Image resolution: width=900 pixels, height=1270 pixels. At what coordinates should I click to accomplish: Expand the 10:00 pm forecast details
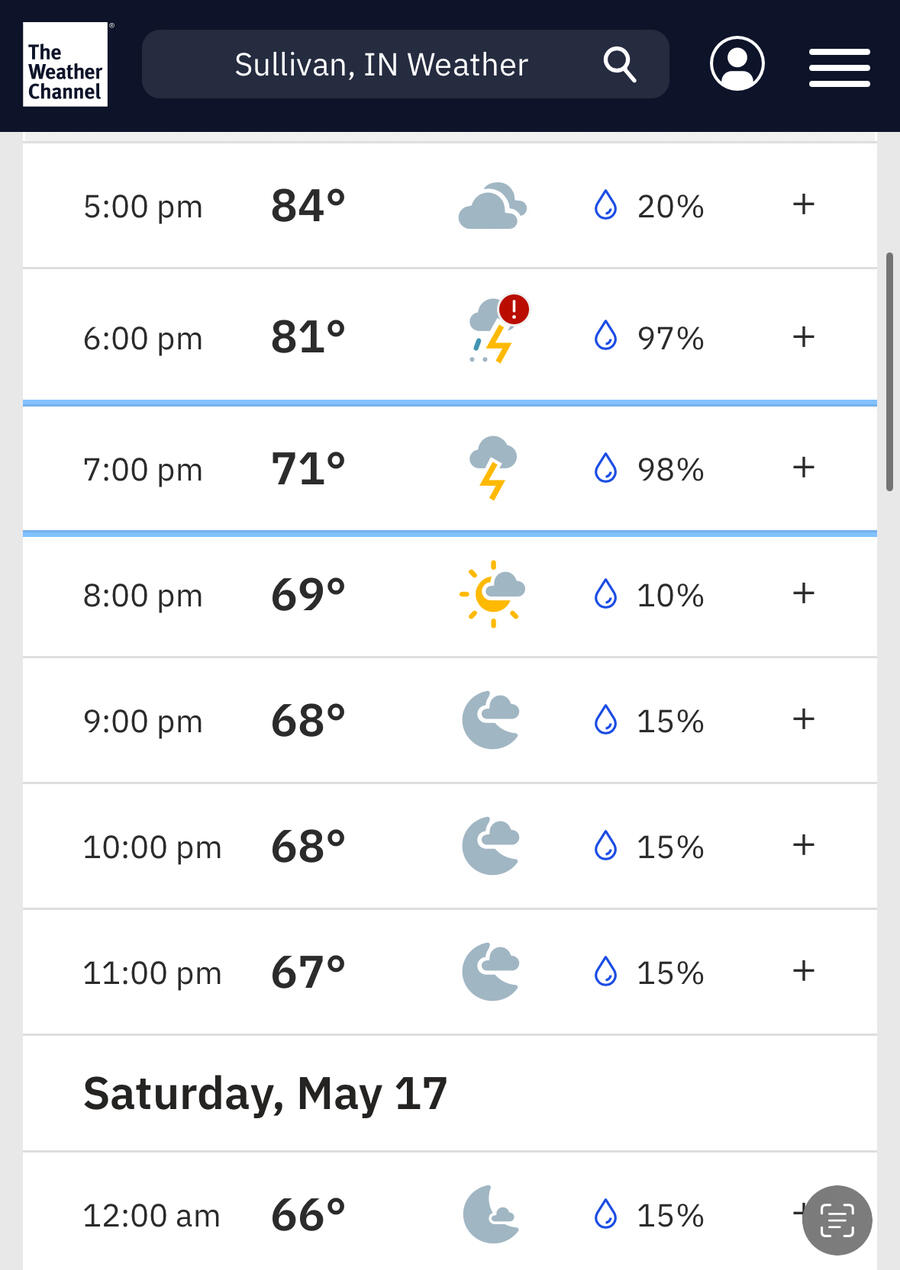(803, 846)
